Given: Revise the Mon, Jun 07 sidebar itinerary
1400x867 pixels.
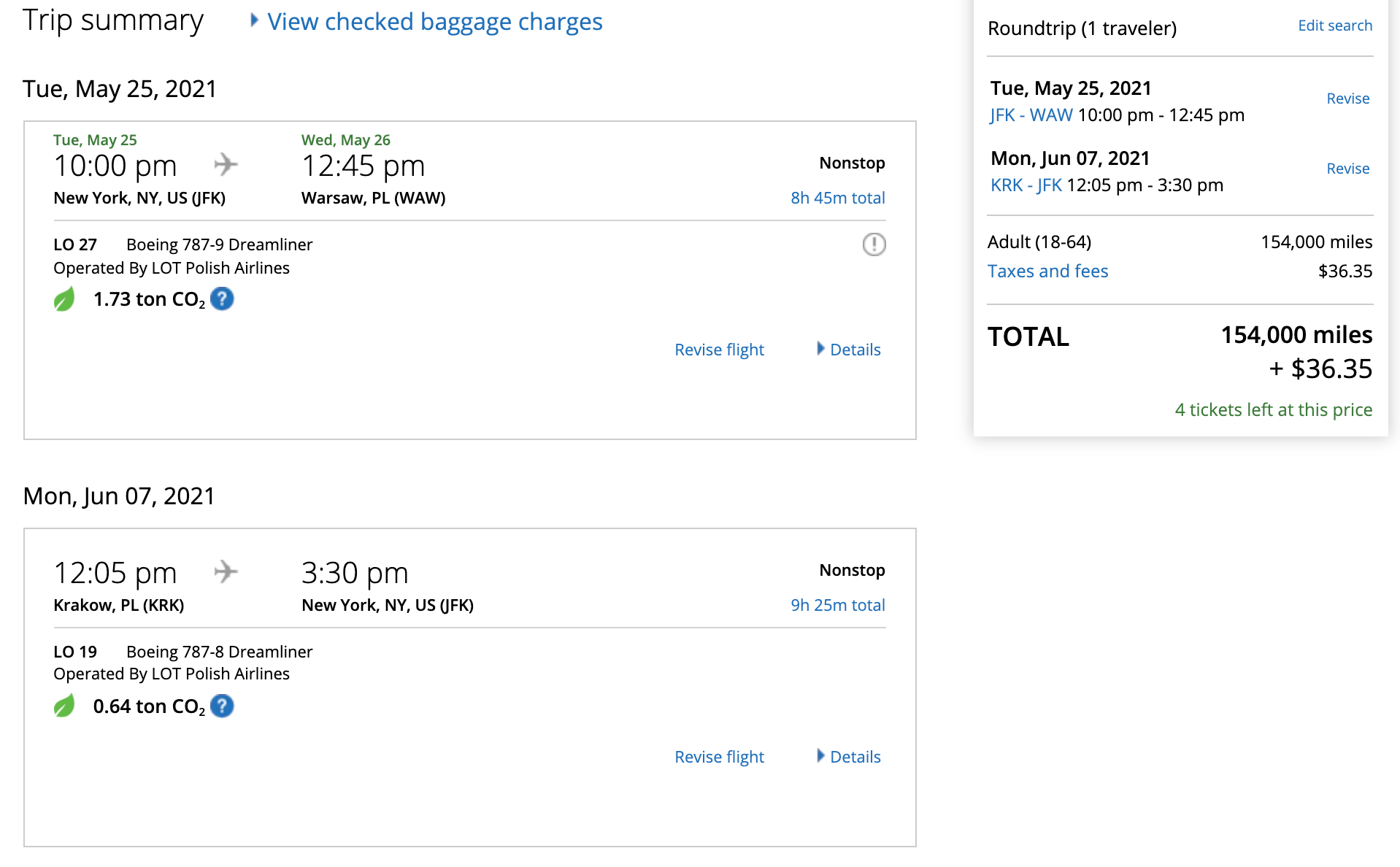Looking at the screenshot, I should coord(1347,169).
